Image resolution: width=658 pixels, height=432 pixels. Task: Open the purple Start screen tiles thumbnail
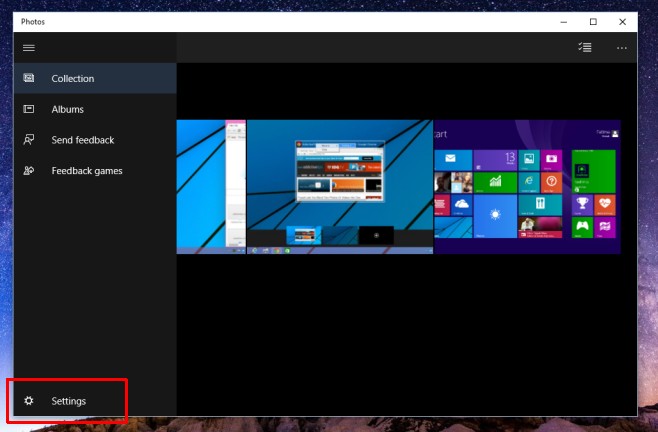[527, 187]
